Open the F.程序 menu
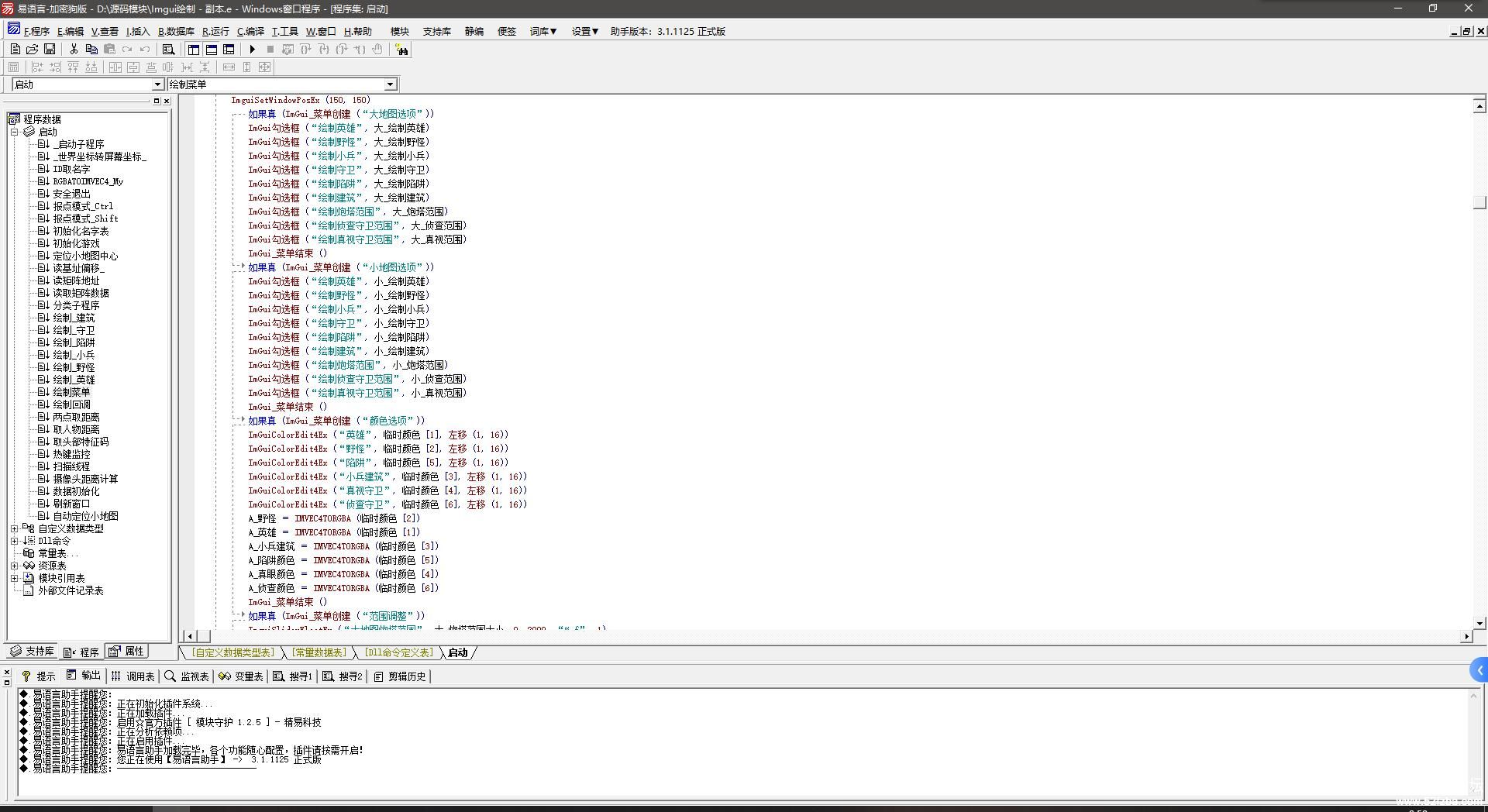Viewport: 1488px width, 812px height. point(36,32)
